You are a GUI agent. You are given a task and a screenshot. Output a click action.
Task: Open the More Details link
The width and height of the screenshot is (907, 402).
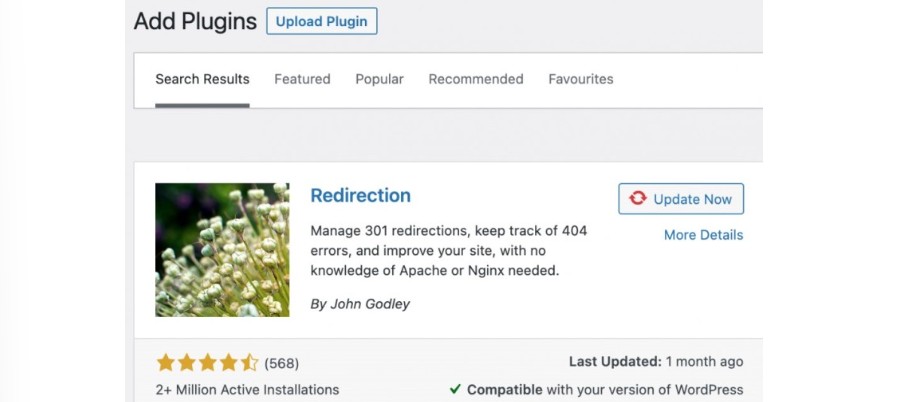[703, 235]
